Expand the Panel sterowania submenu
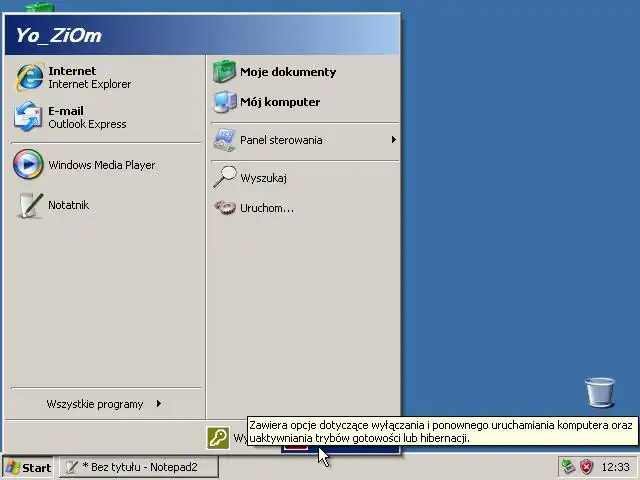Viewport: 640px width, 480px height. coord(304,140)
